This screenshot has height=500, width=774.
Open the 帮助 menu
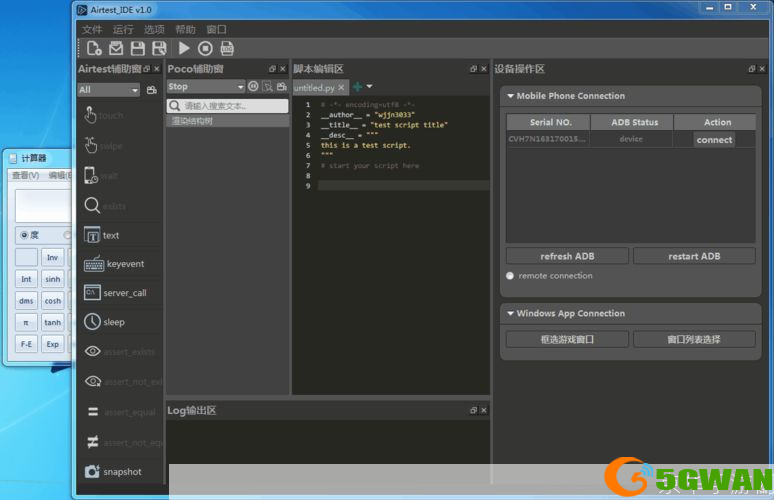coord(185,30)
